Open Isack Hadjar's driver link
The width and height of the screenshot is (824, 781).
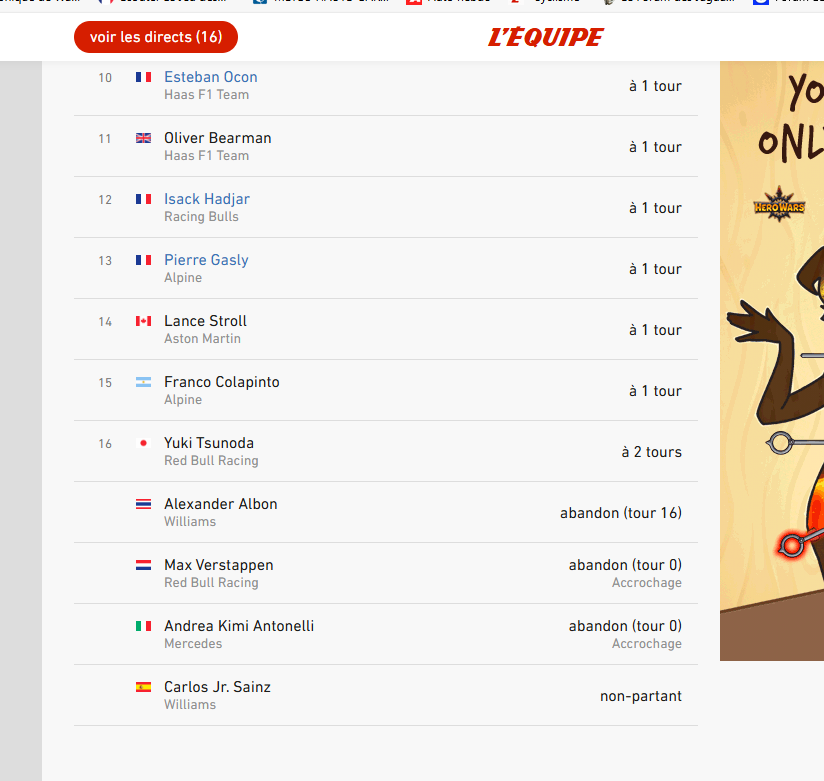[207, 199]
